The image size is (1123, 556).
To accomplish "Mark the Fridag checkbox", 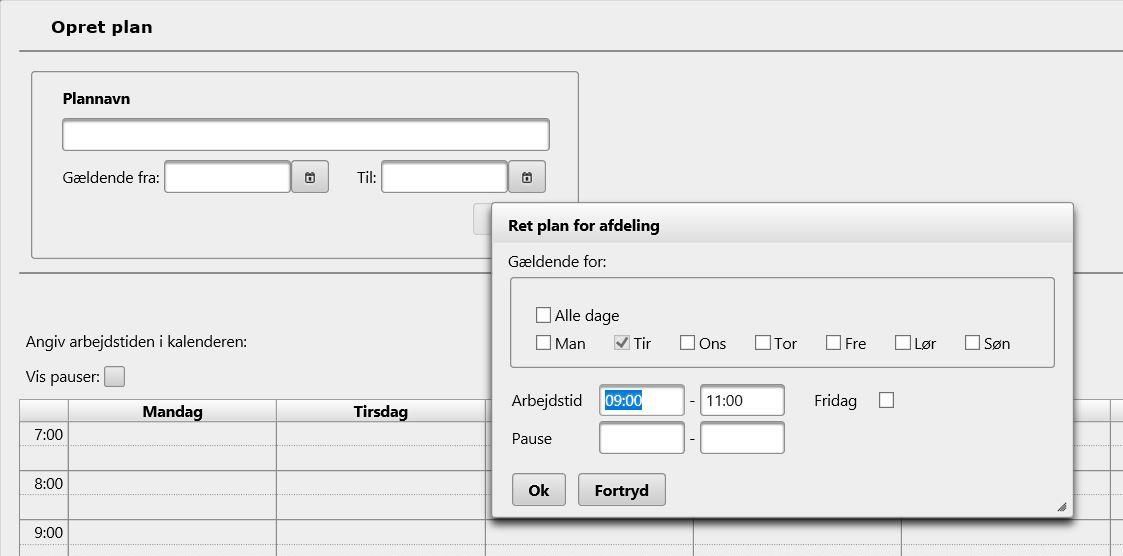I will pyautogui.click(x=887, y=401).
